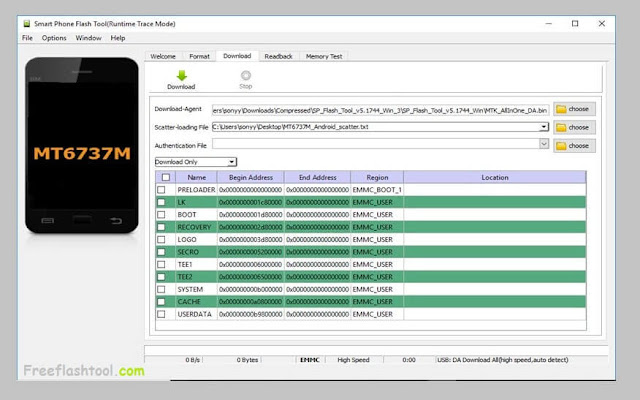Screen dimensions: 640x400
Task: Select the Download tab
Action: pyautogui.click(x=237, y=56)
